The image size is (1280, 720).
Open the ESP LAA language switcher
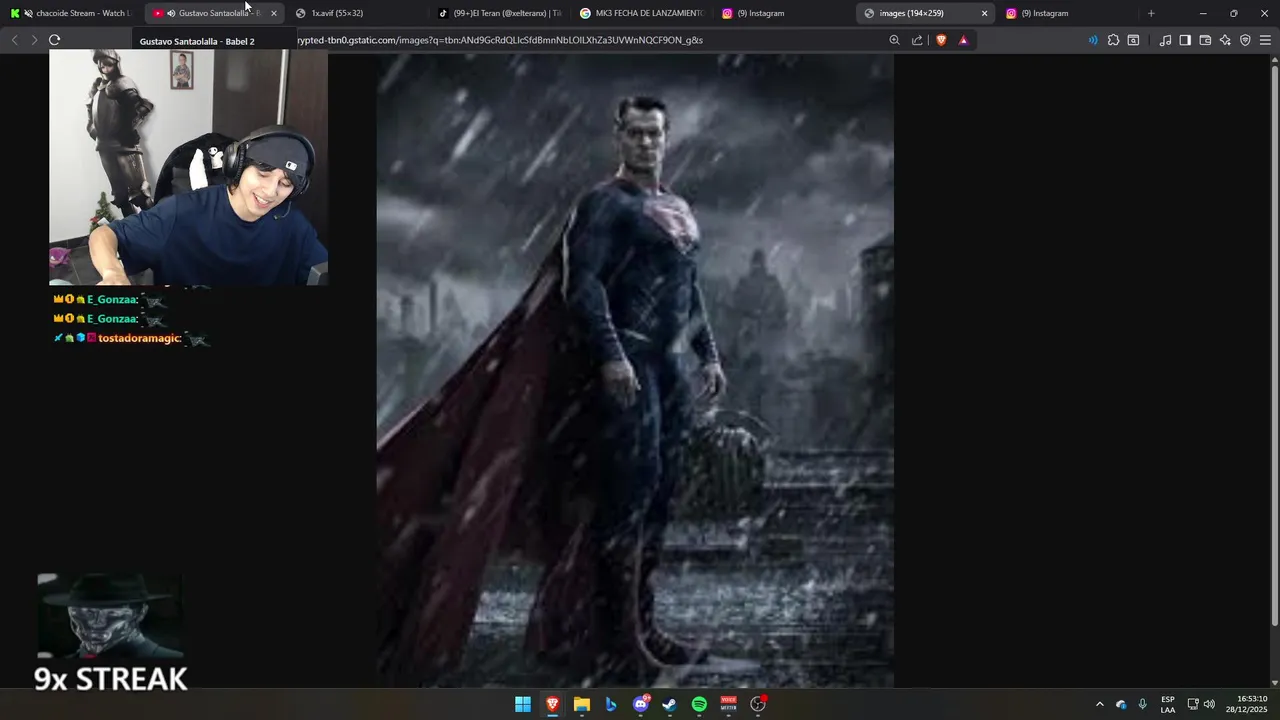[1168, 704]
